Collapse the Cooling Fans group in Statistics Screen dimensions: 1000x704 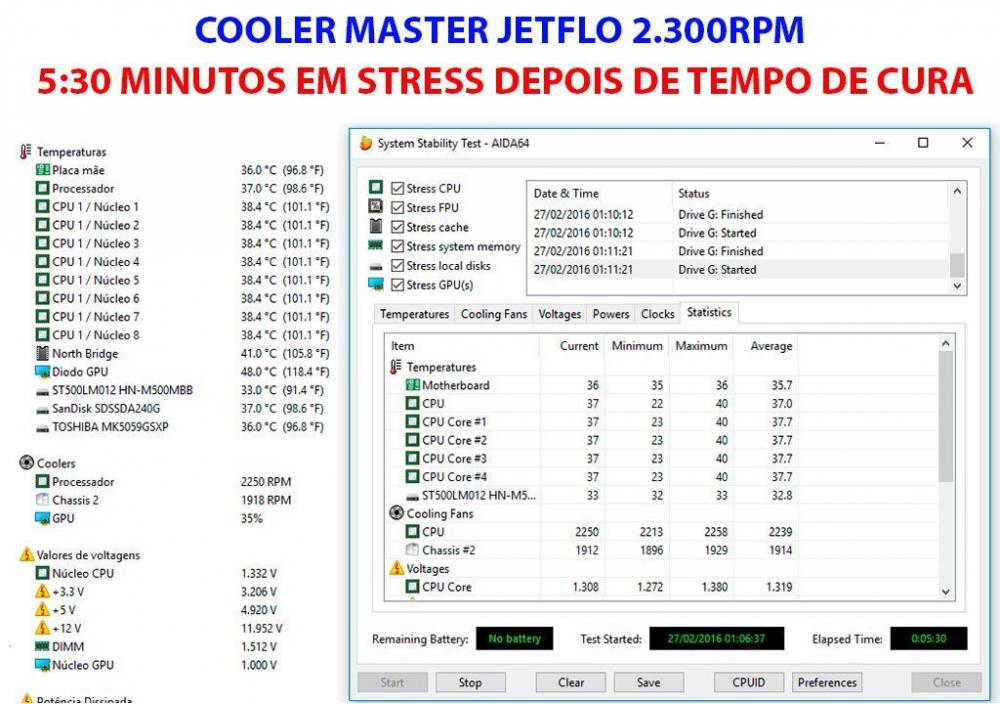396,513
